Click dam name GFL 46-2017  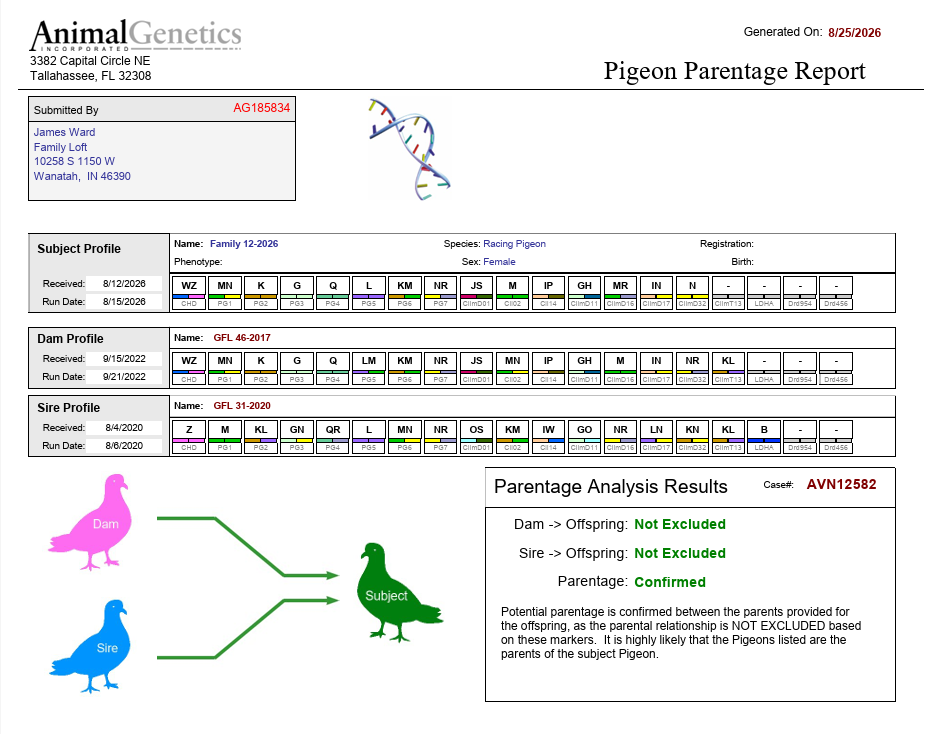click(x=242, y=338)
